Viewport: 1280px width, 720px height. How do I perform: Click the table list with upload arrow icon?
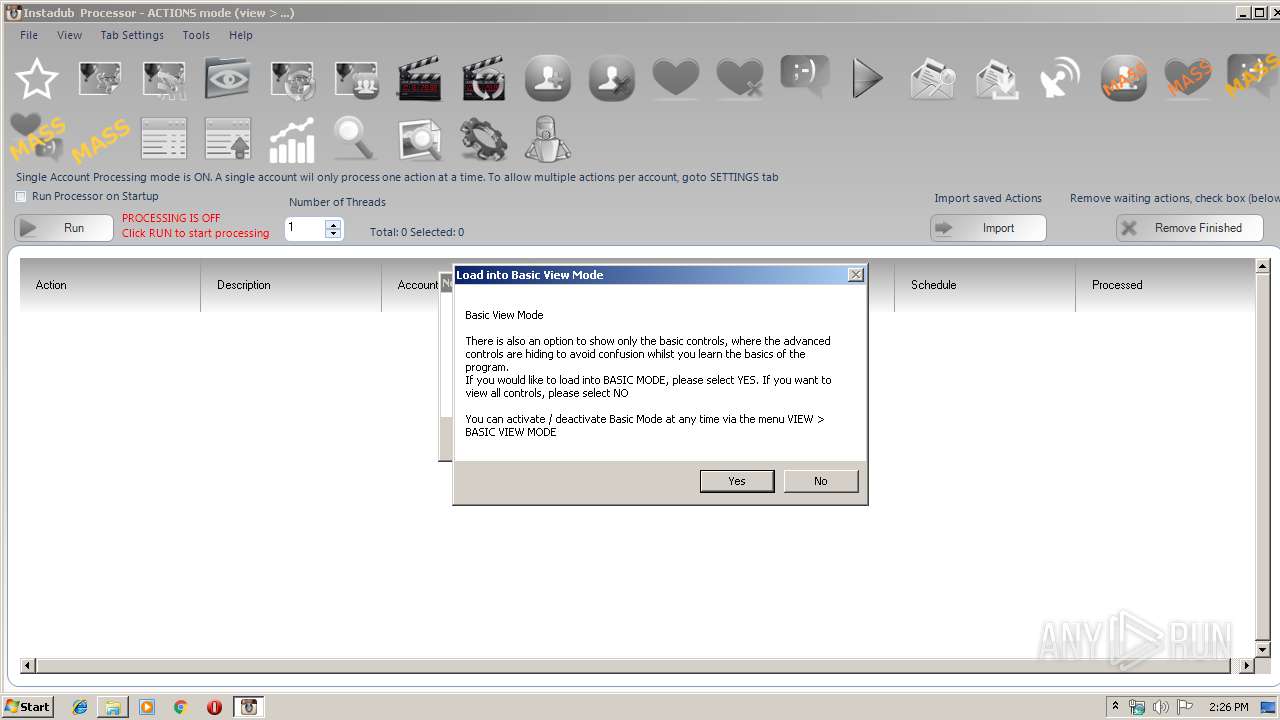click(228, 139)
